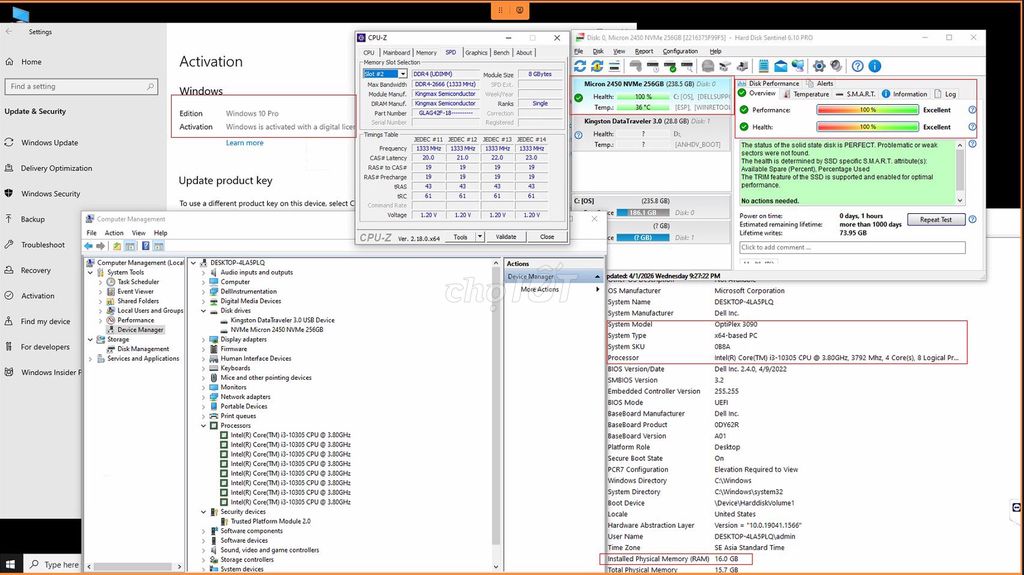Click the network computers icon in Hard Disk Sentinel toolbar
The width and height of the screenshot is (1024, 575).
click(x=797, y=66)
